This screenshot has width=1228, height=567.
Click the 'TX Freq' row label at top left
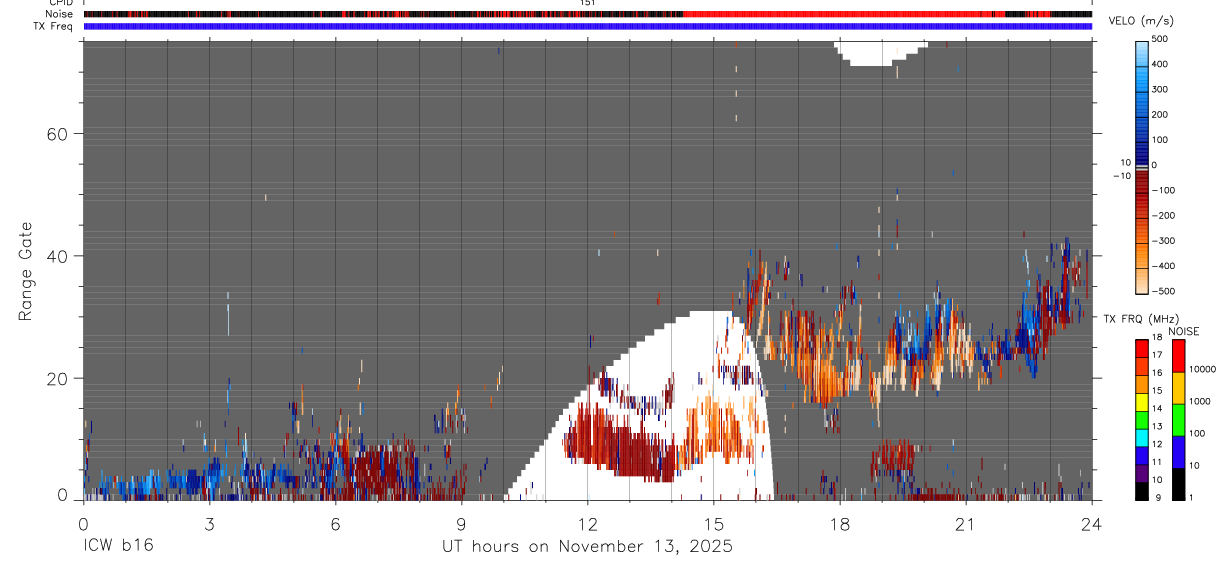(53, 26)
